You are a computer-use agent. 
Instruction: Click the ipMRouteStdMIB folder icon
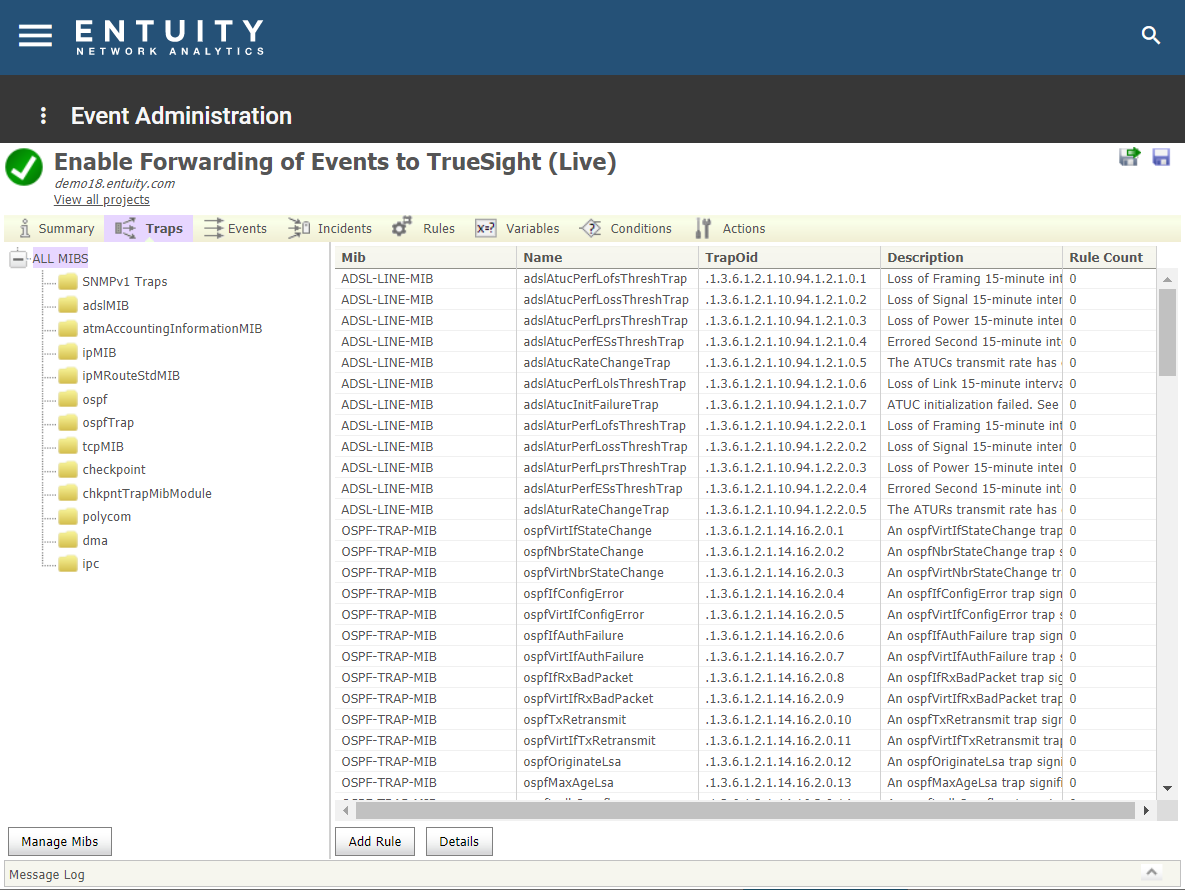pos(69,375)
